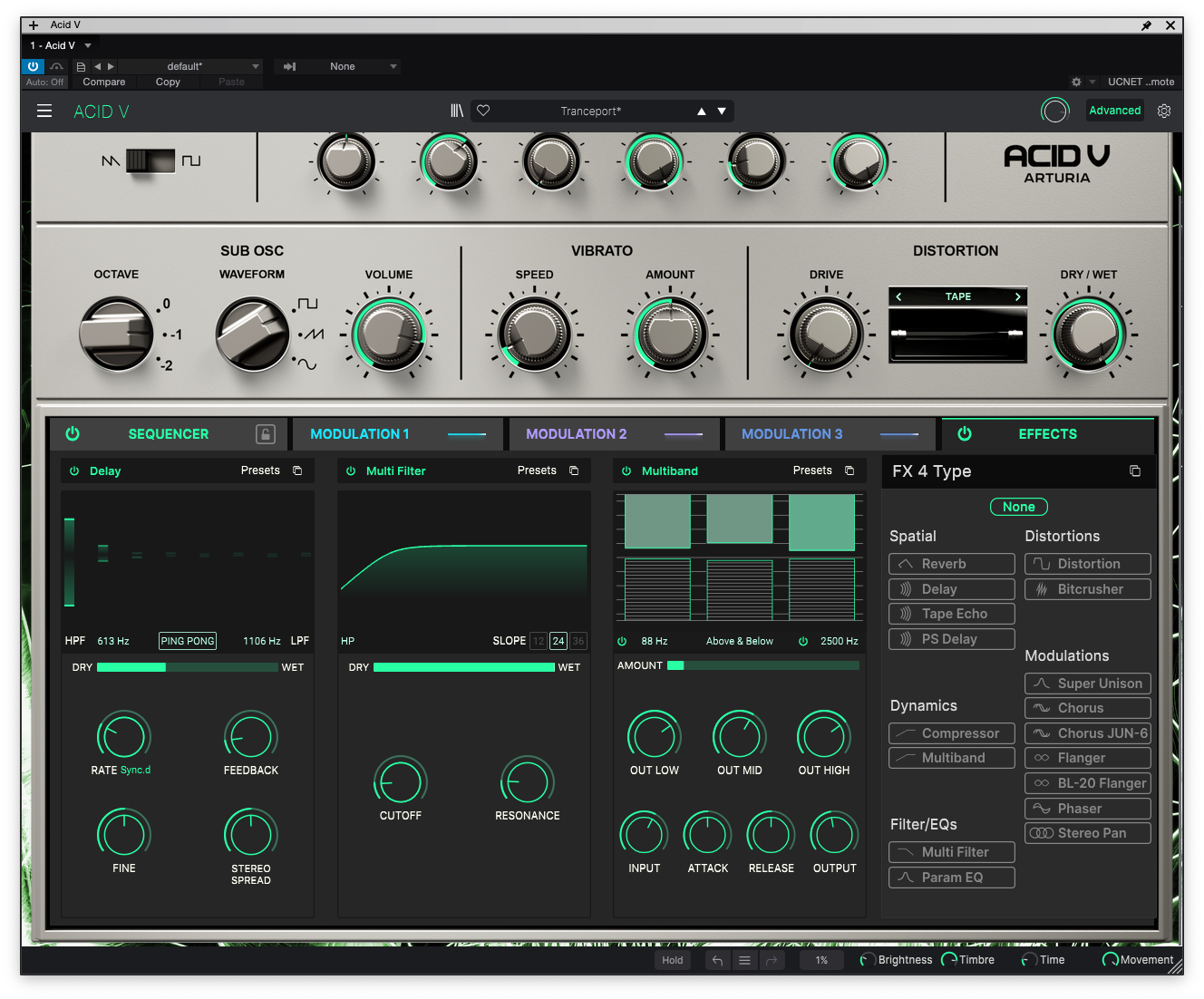Click the master volume knob in header
Image resolution: width=1204 pixels, height=999 pixels.
(1054, 111)
